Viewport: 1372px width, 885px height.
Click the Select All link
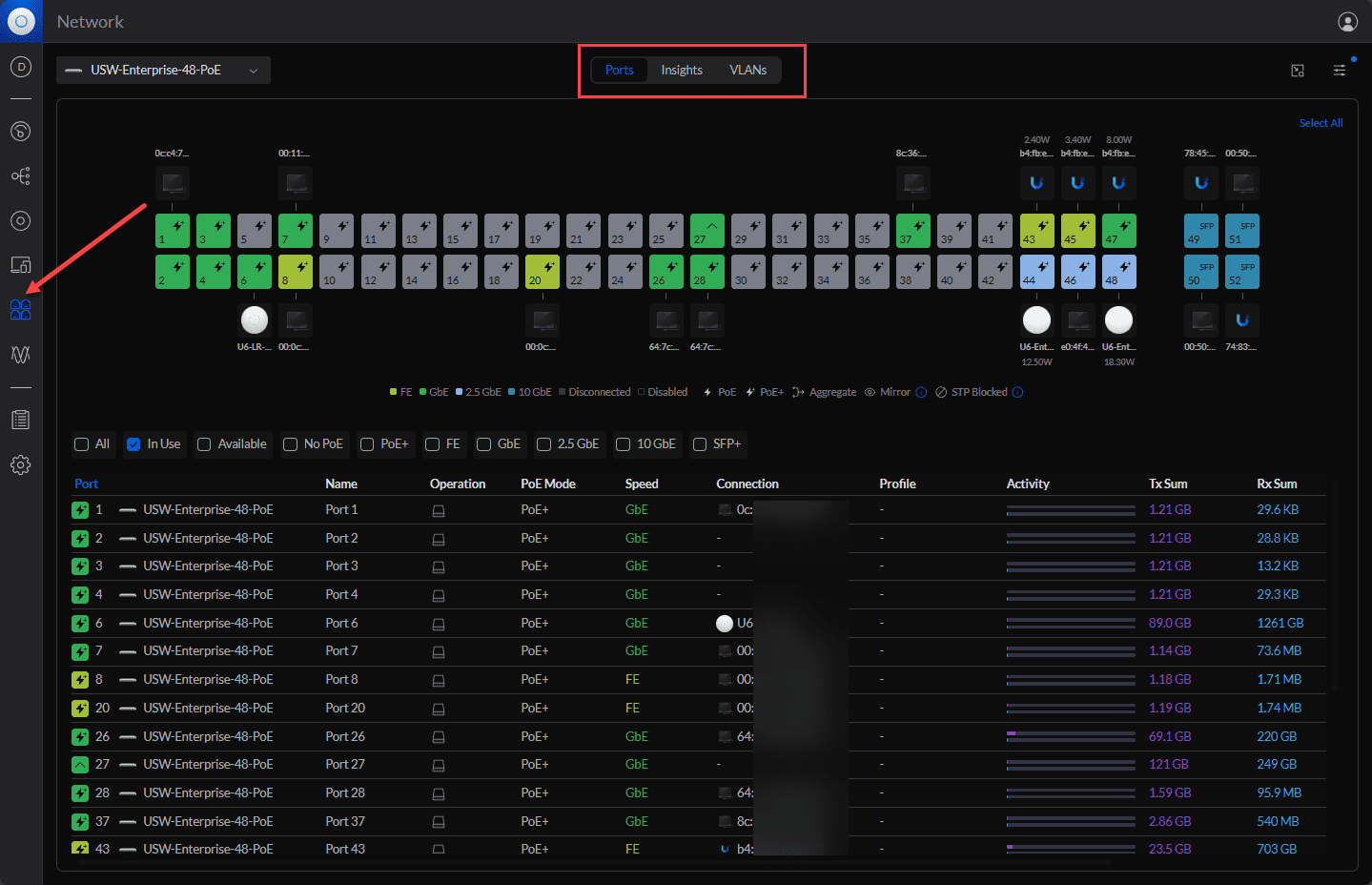1321,123
